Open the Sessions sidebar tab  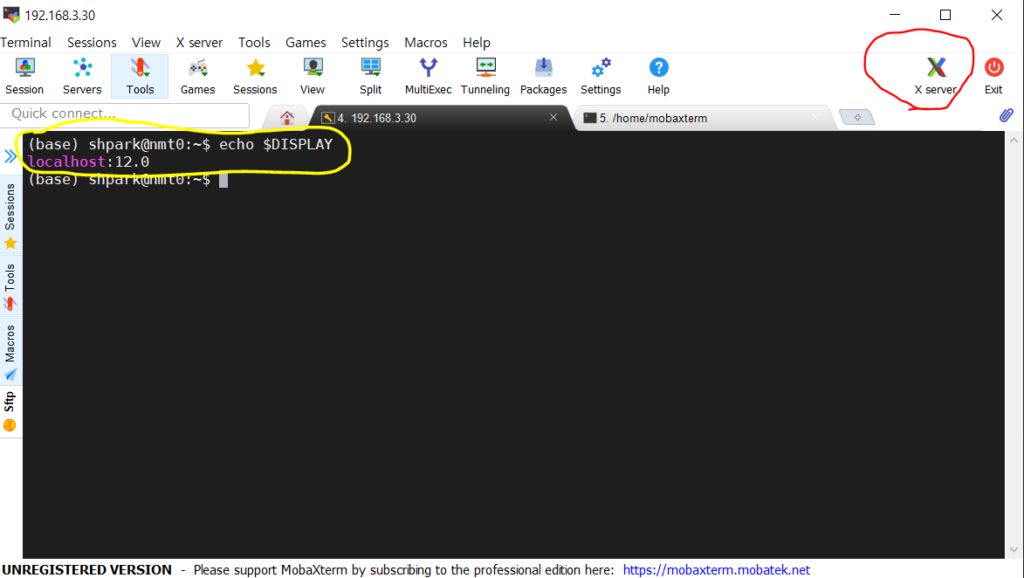pyautogui.click(x=10, y=216)
